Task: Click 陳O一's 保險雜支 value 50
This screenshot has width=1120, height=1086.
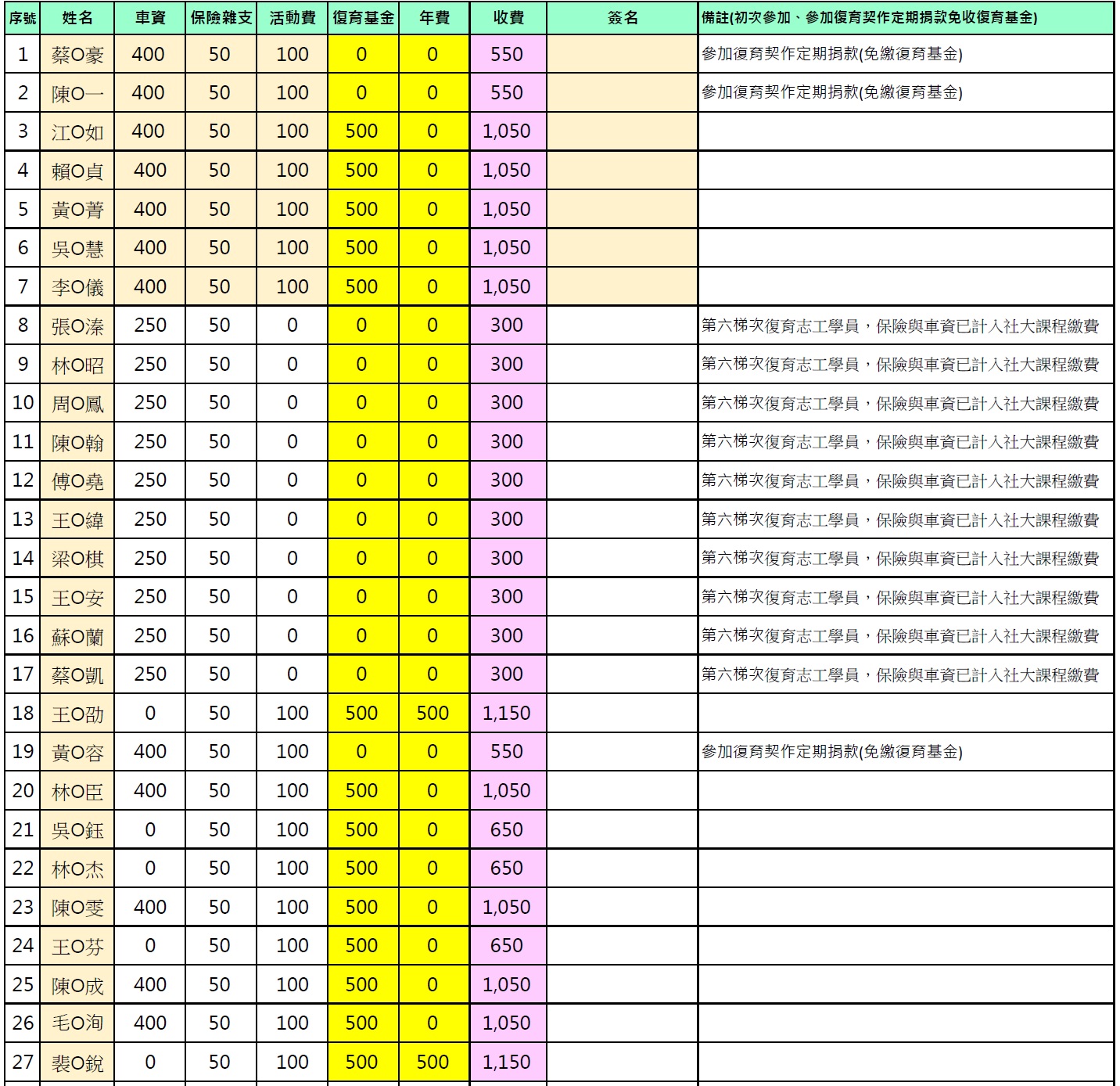Action: pyautogui.click(x=221, y=93)
